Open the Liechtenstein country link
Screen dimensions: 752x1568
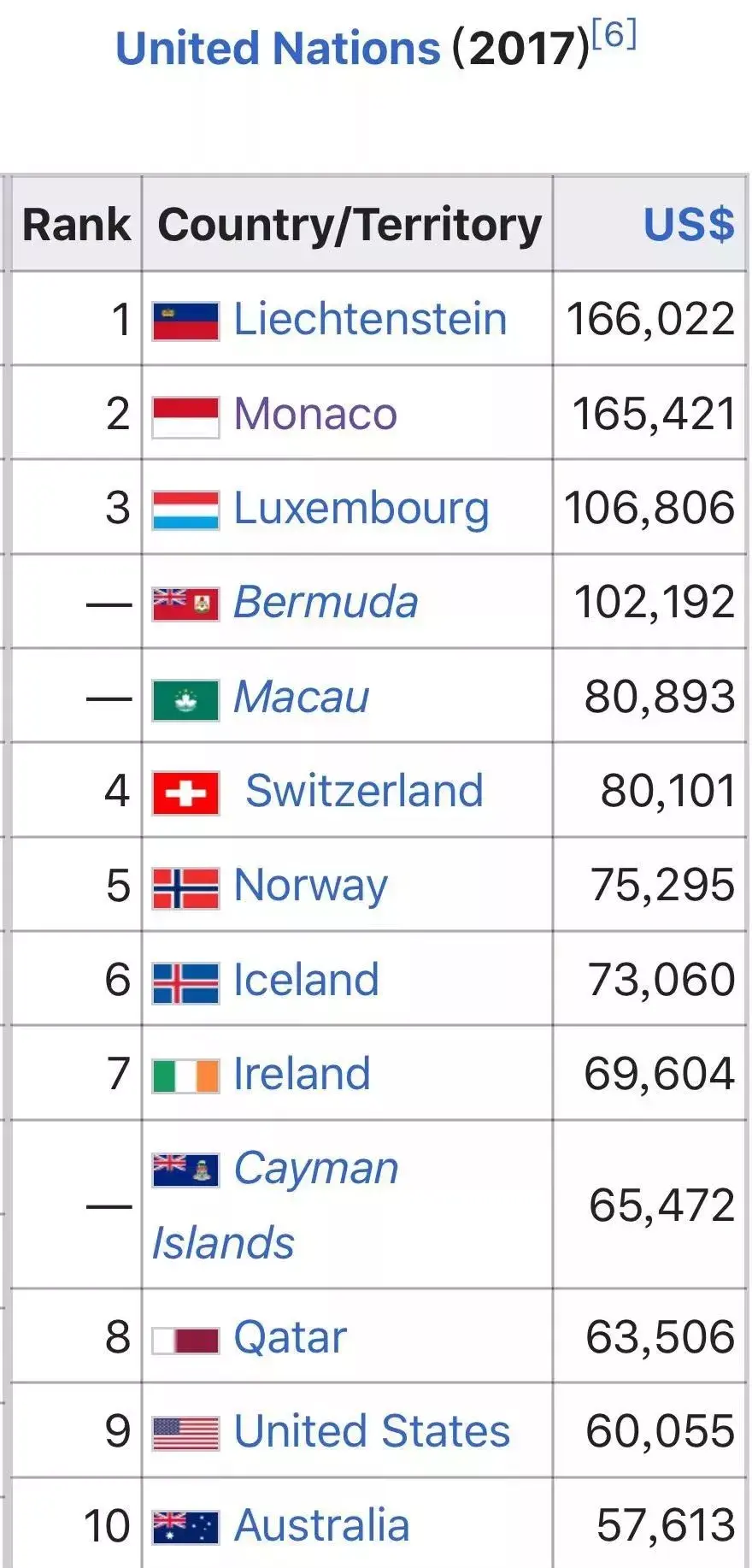click(x=370, y=320)
